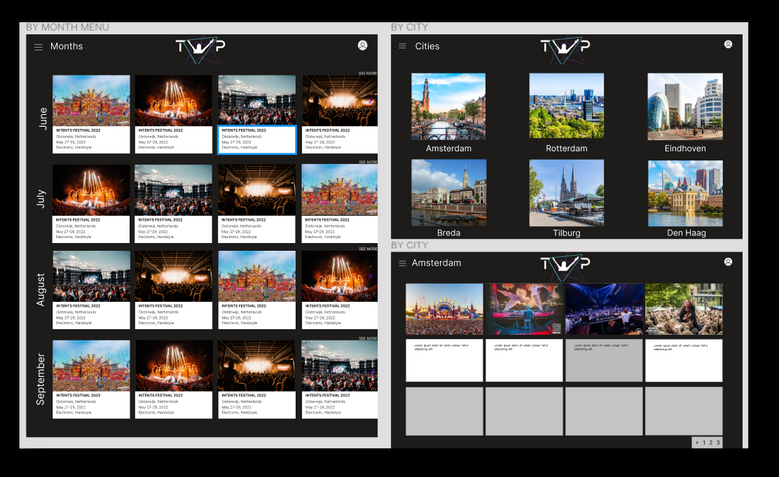Click the TVP logo in Cities screen
This screenshot has height=477, width=779.
pos(565,49)
